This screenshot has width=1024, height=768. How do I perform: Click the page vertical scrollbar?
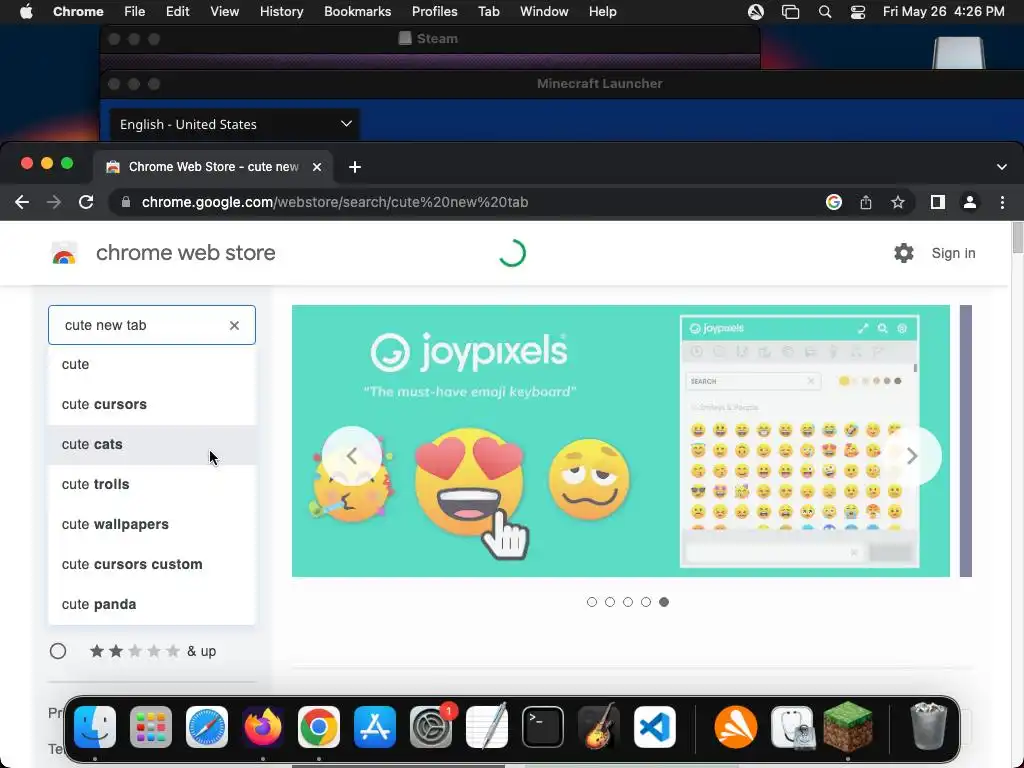[1017, 238]
